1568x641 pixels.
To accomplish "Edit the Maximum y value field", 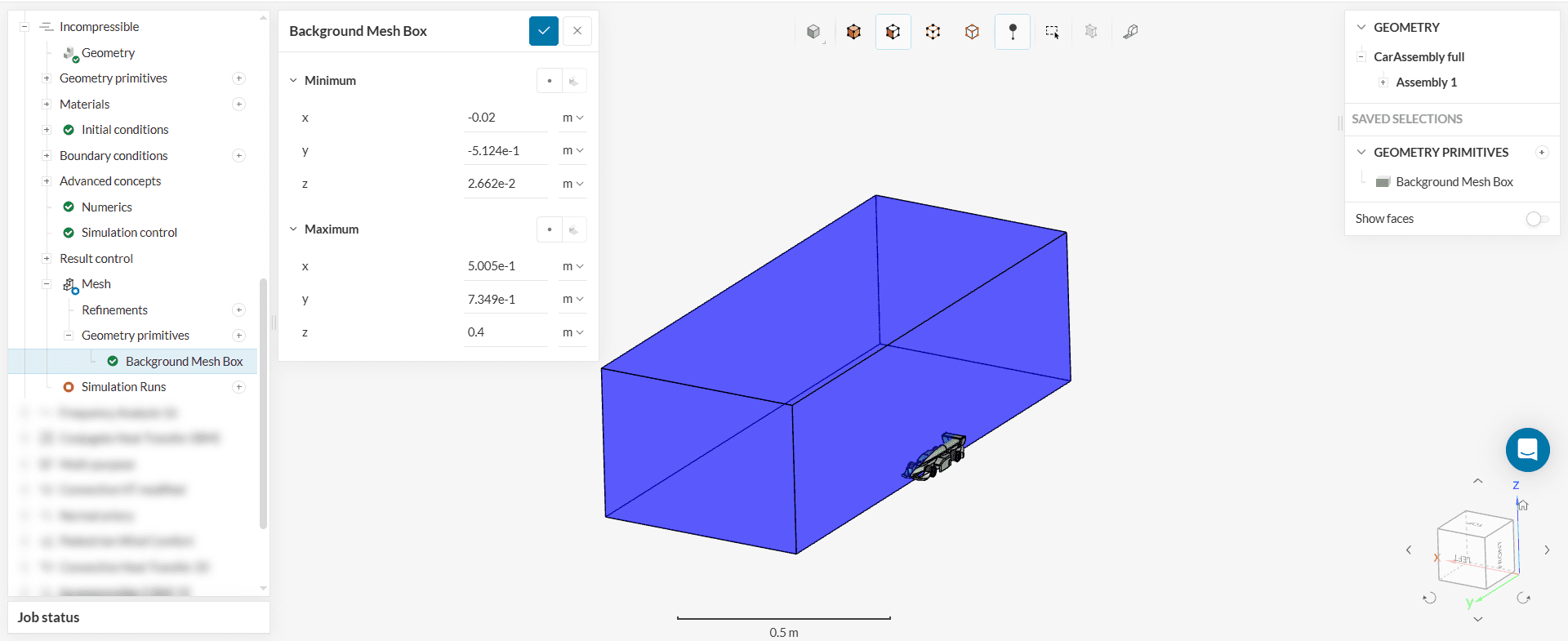I will [506, 300].
